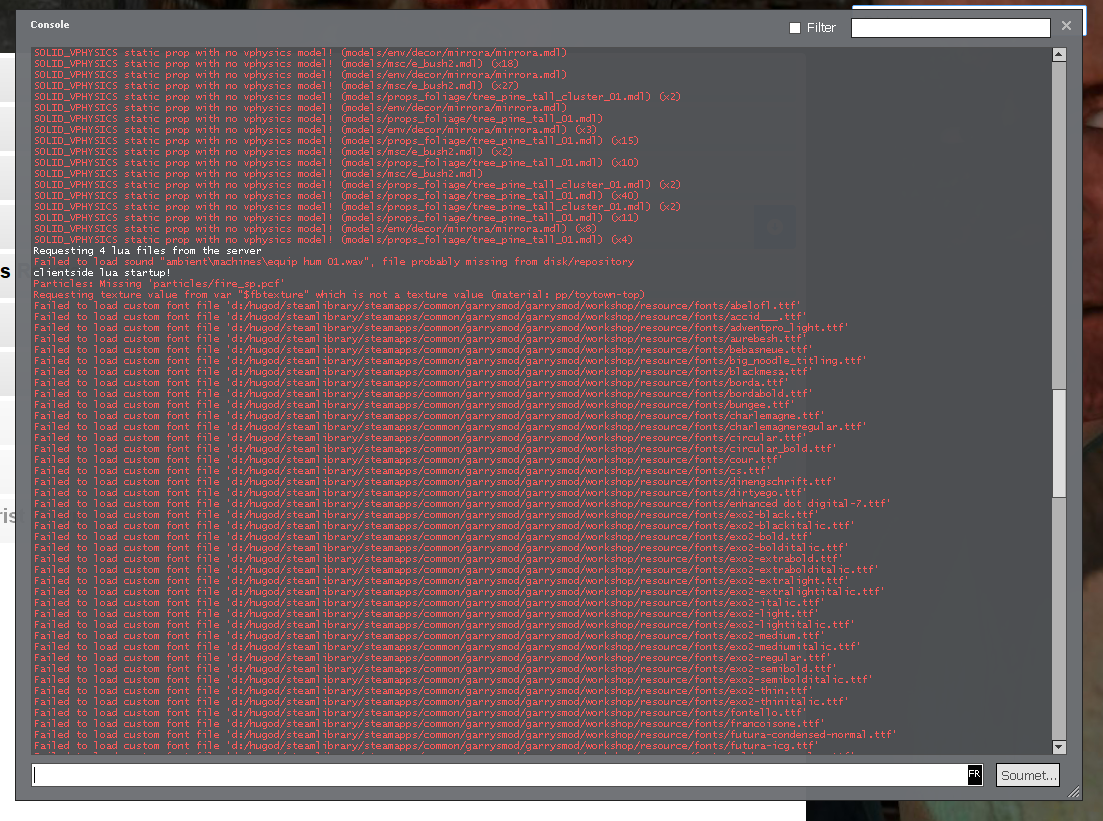Select the '$fbtexture' texture value warning line
Image resolution: width=1103 pixels, height=821 pixels.
point(339,295)
